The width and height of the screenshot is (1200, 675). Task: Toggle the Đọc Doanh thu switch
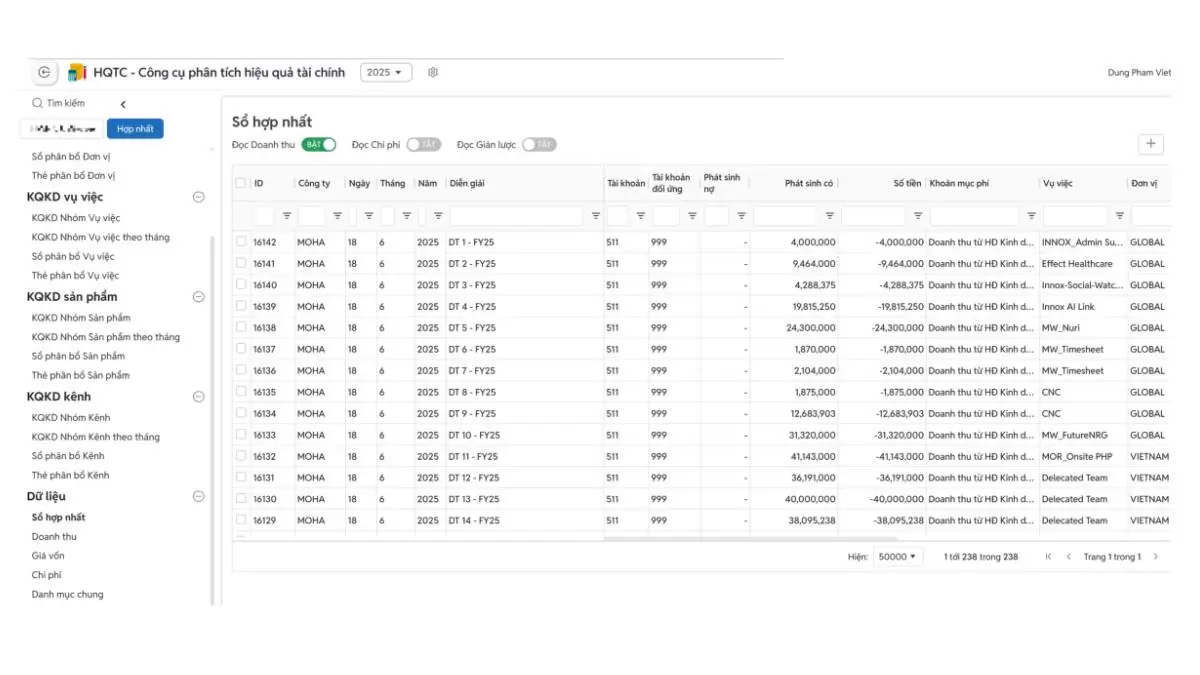click(319, 145)
